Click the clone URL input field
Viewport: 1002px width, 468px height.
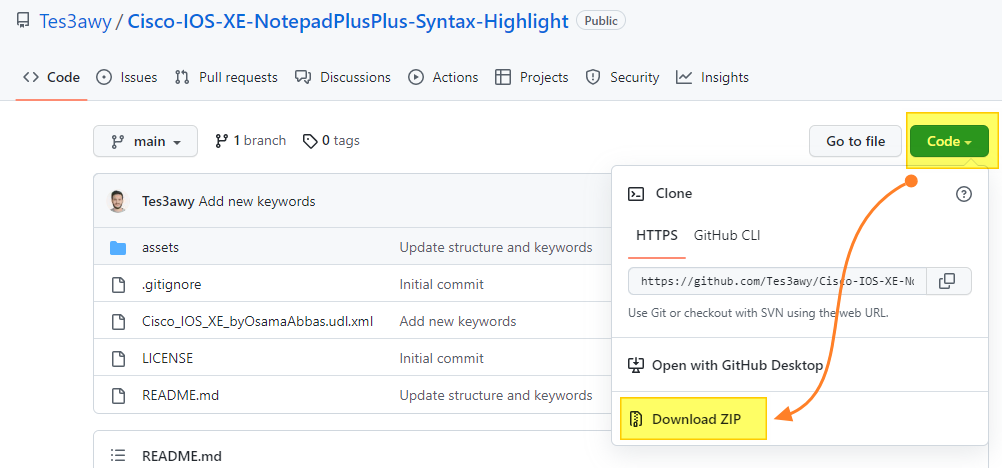[777, 281]
